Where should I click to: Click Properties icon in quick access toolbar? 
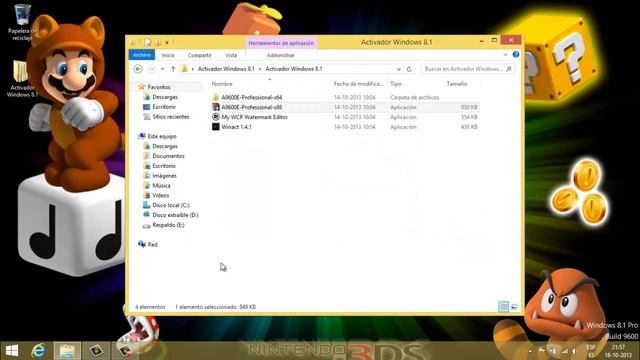click(x=148, y=42)
